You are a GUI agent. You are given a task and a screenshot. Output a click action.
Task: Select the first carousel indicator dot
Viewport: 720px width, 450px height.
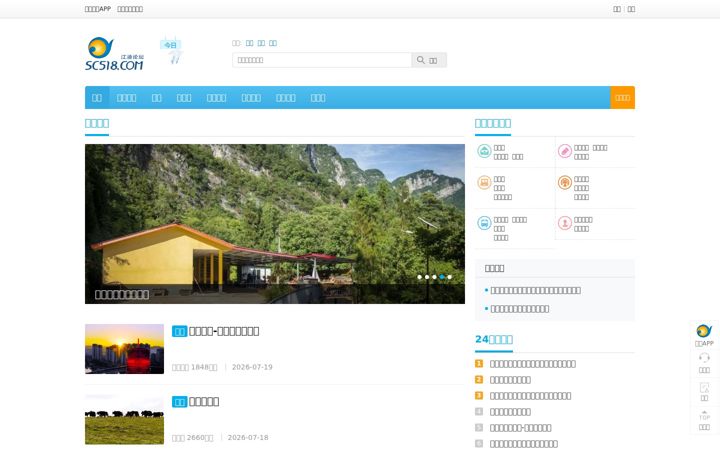[x=419, y=277]
